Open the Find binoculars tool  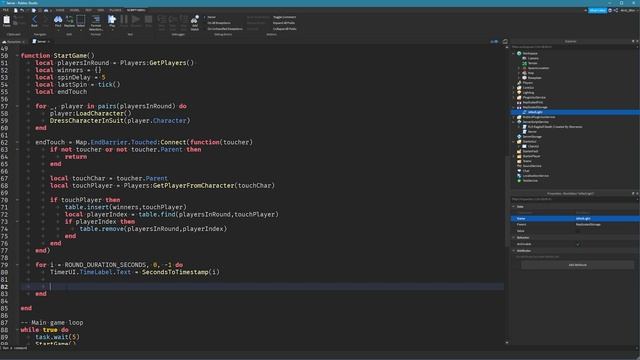[58, 19]
